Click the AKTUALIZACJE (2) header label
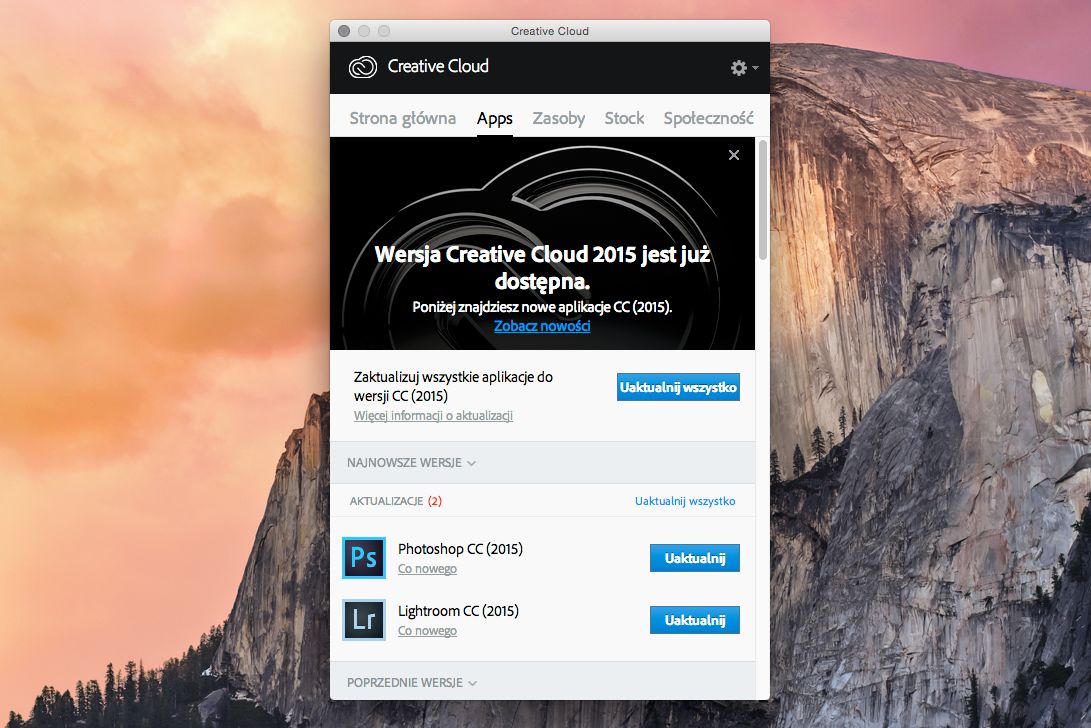 pos(395,501)
